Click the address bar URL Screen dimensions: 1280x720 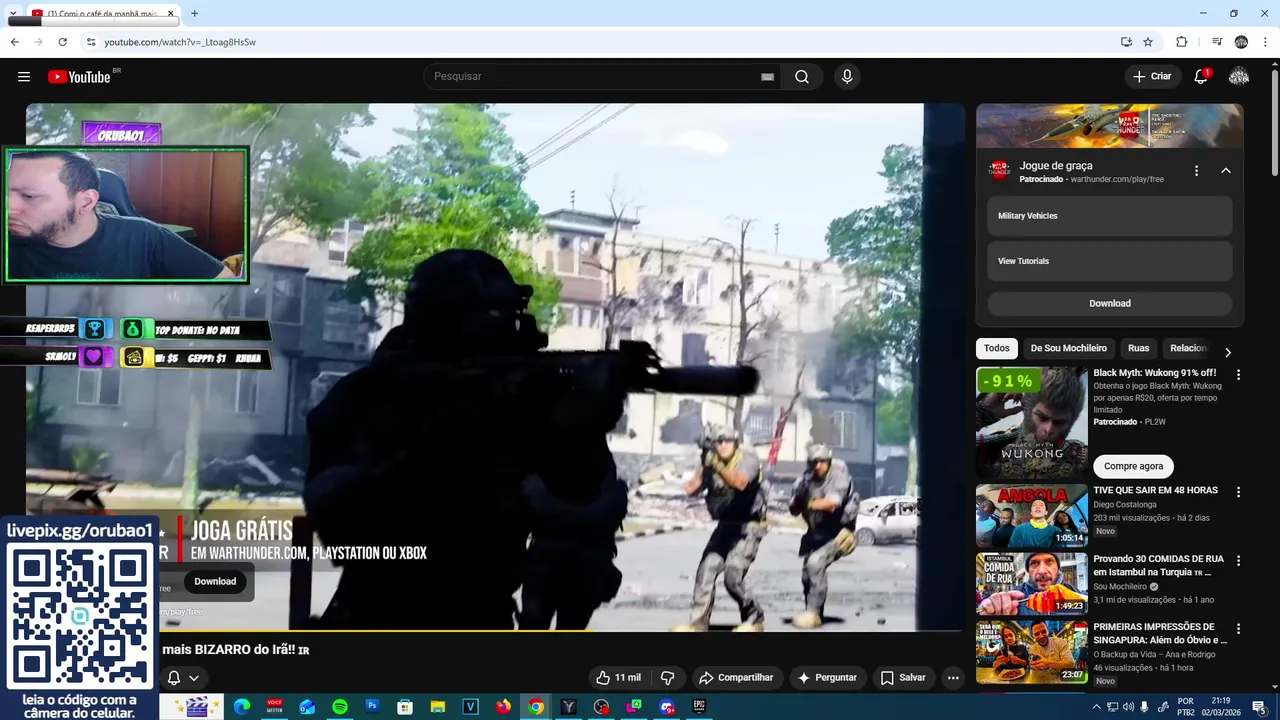coord(180,42)
